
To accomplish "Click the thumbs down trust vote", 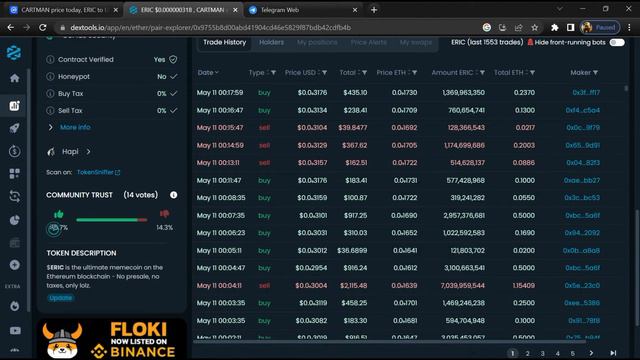I will [164, 213].
